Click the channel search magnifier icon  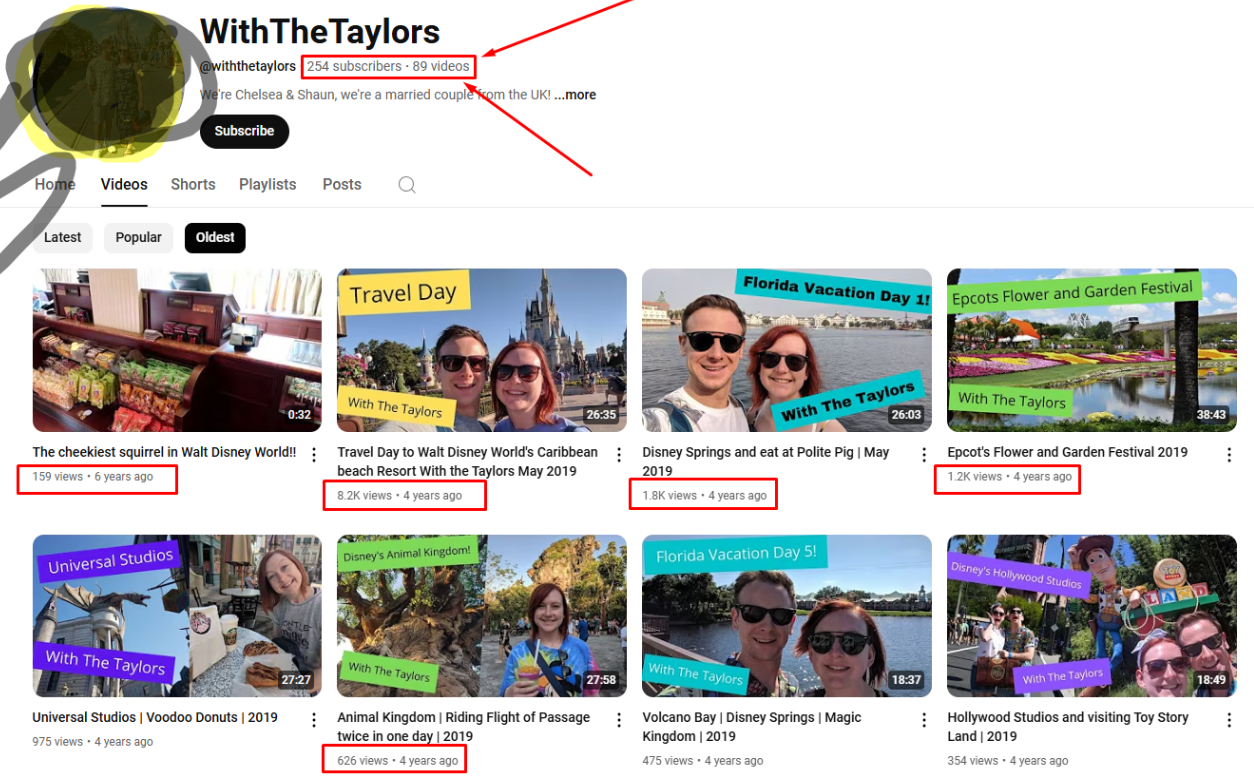pyautogui.click(x=407, y=185)
